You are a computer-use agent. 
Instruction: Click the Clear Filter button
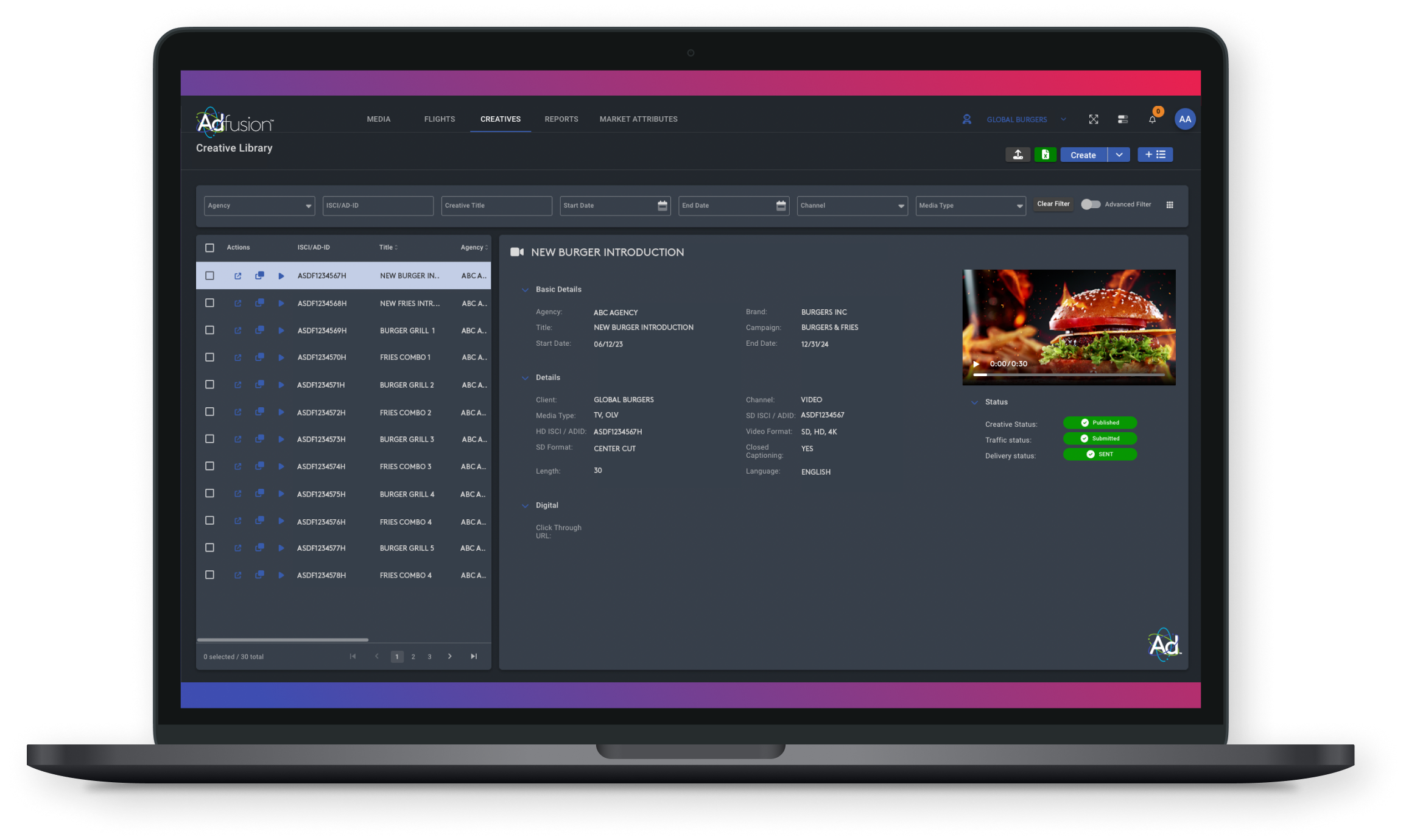tap(1053, 204)
